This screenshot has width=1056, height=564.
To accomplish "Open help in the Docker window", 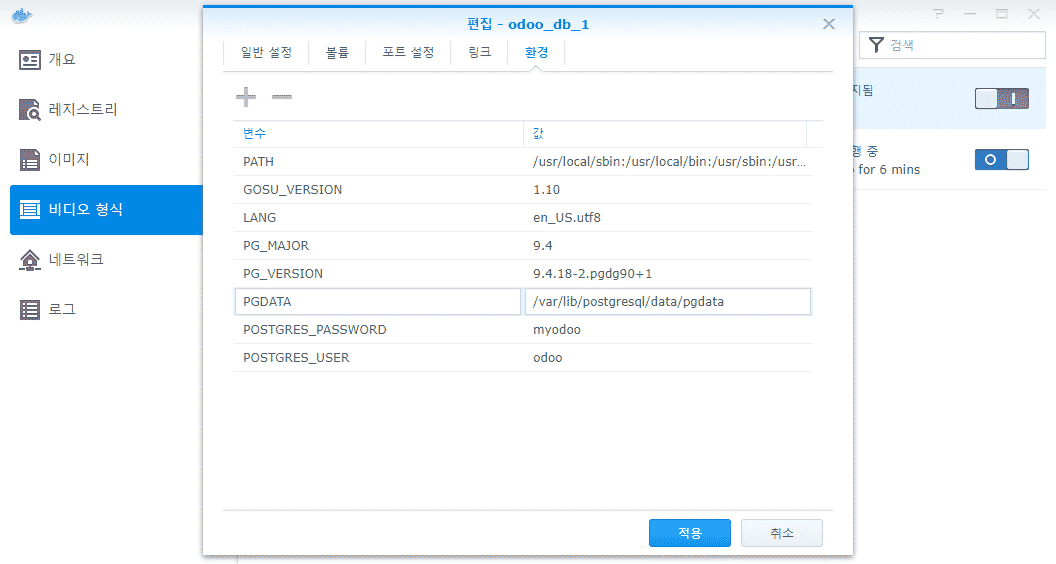I will tap(938, 13).
